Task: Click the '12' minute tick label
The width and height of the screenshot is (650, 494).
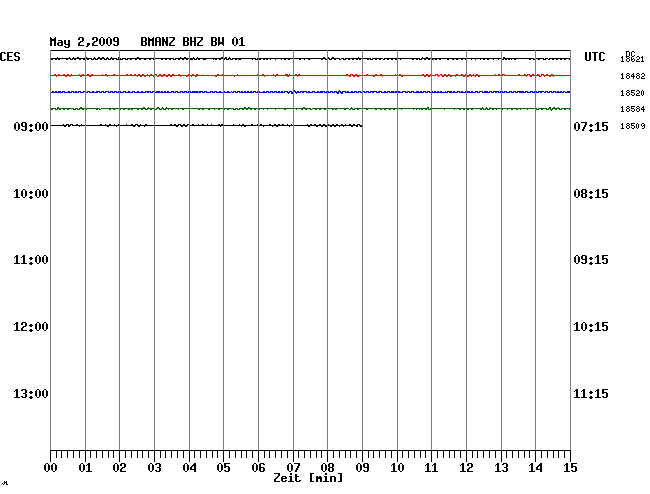Action: [x=466, y=468]
